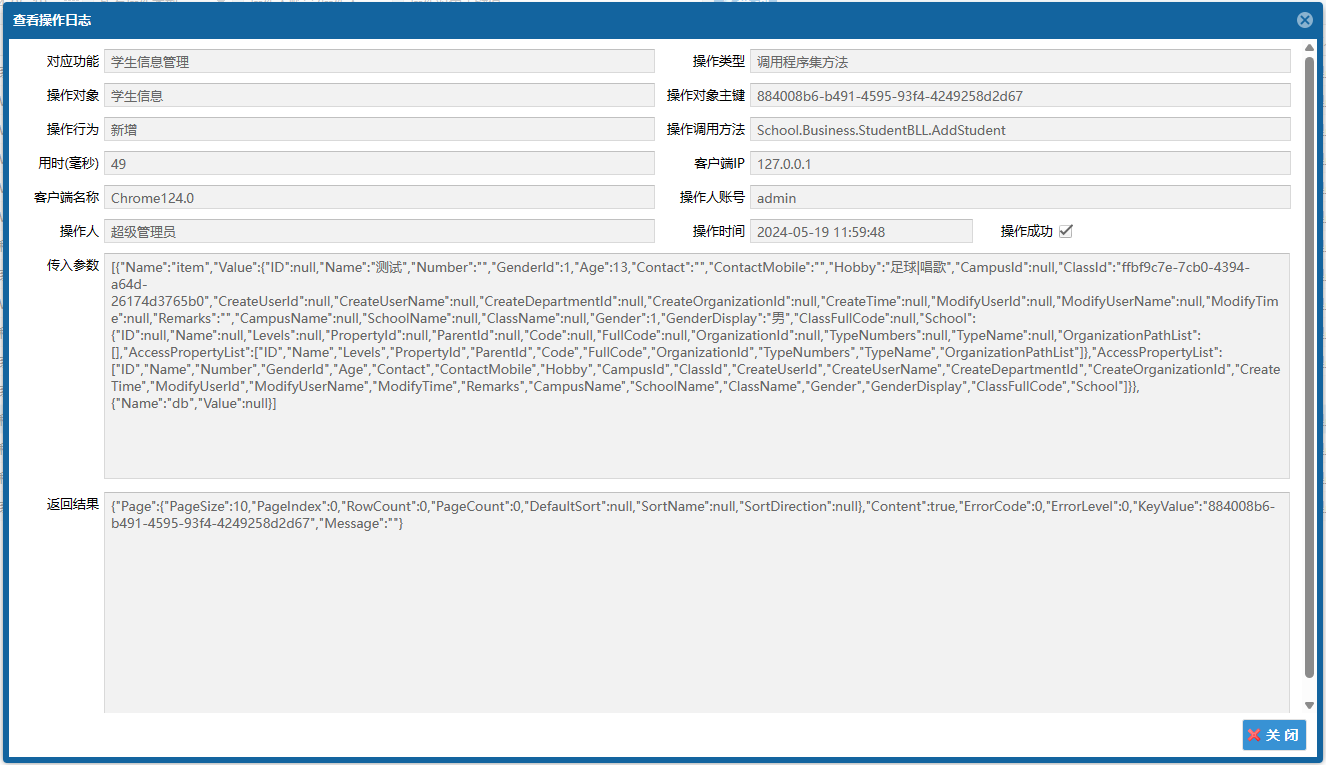Click the dialog close X icon
This screenshot has height=765, width=1326.
[1304, 20]
